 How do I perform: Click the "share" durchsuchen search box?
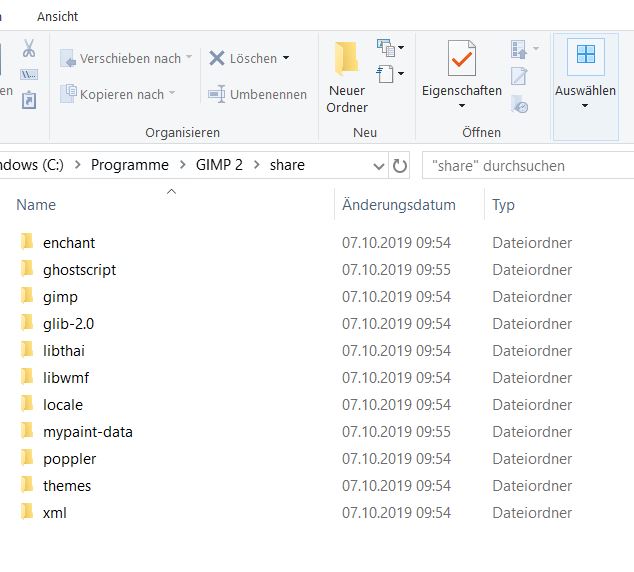(x=528, y=166)
